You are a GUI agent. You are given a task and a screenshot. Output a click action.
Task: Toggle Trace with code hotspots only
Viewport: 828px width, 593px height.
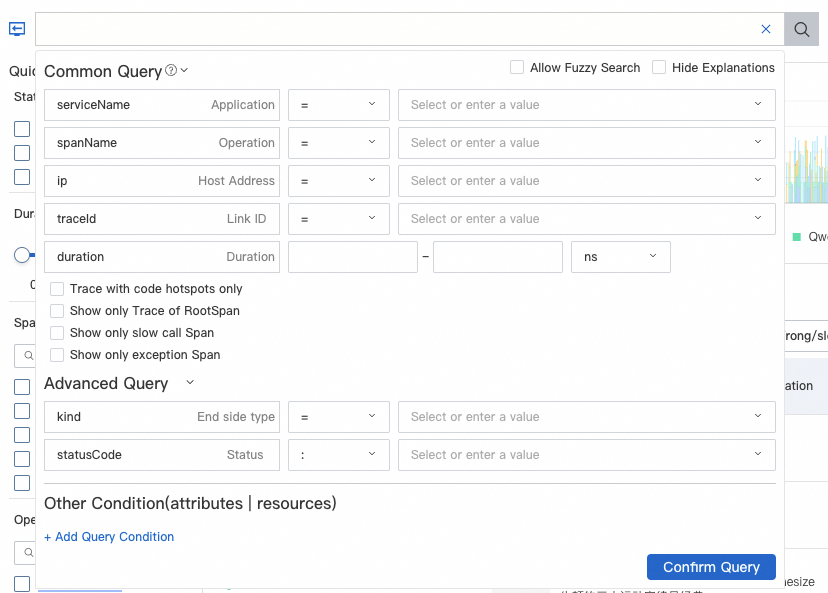pos(57,289)
